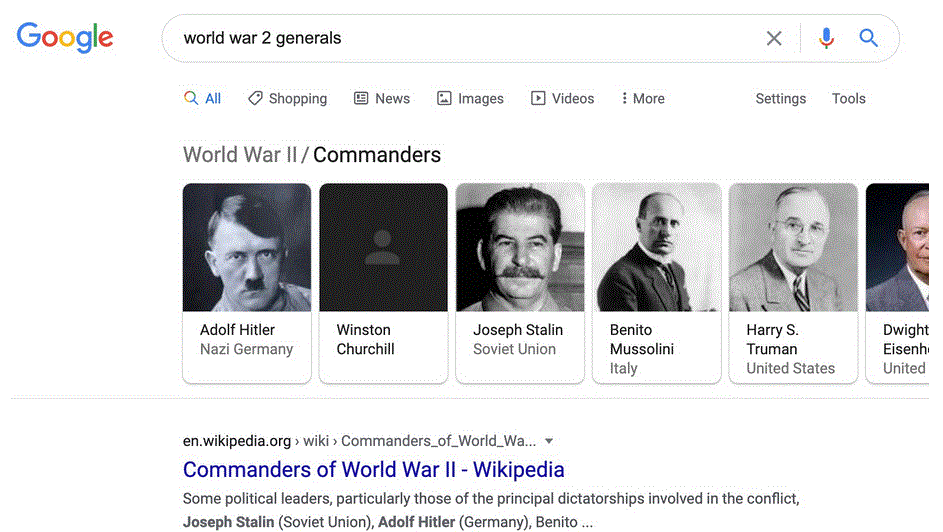Click the World War II breadcrumb link
This screenshot has width=943, height=532.
click(x=240, y=155)
